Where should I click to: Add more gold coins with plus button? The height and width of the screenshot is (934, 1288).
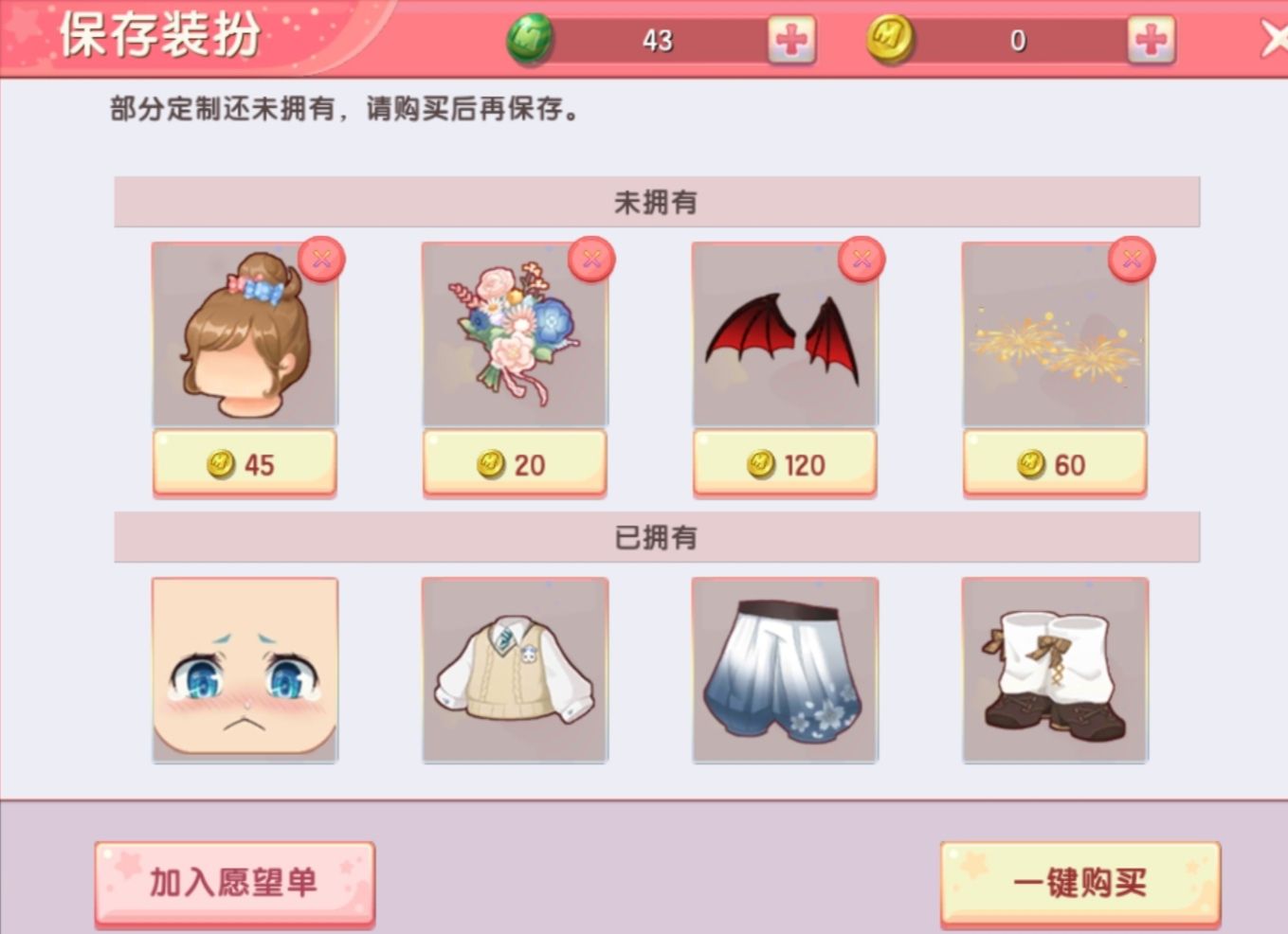1152,40
